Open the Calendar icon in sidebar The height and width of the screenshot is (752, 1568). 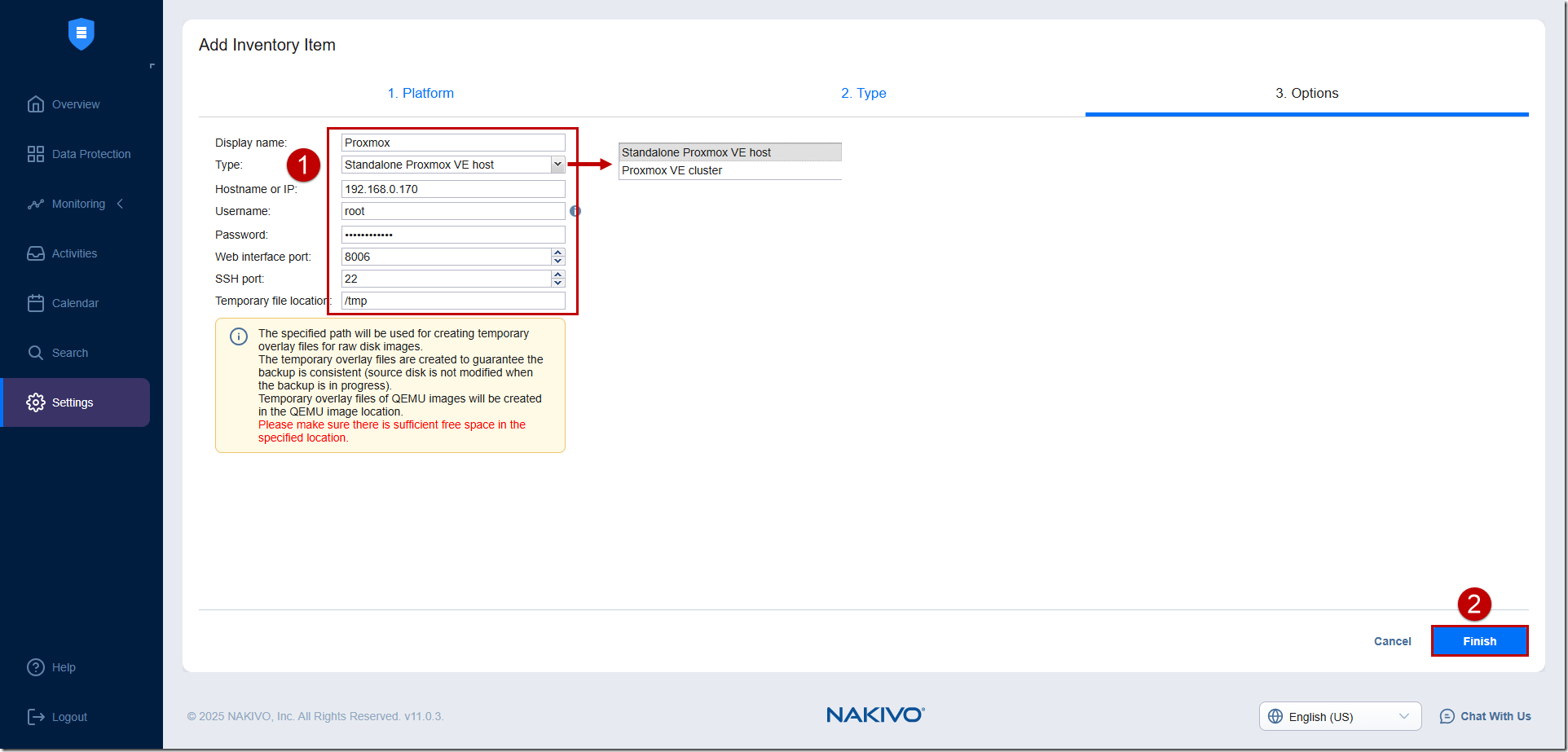pos(36,303)
